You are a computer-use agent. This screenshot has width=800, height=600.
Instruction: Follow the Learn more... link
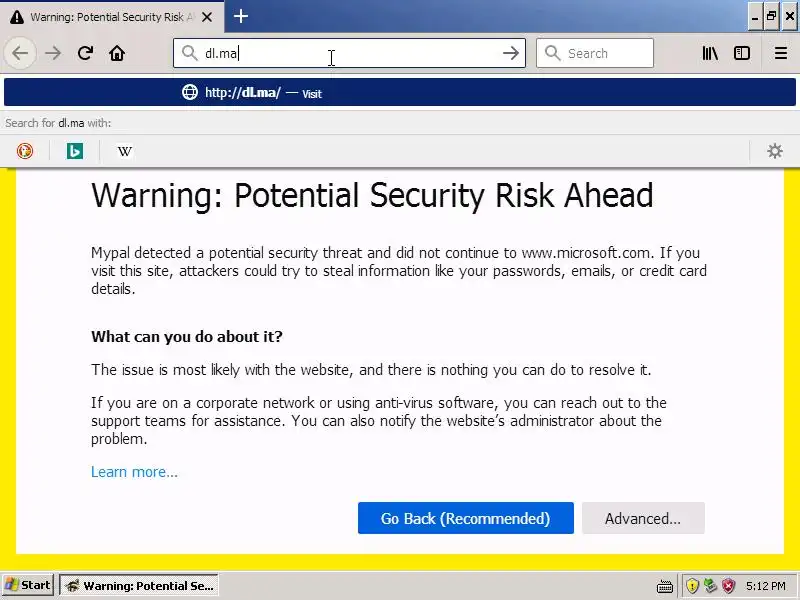[x=134, y=472]
